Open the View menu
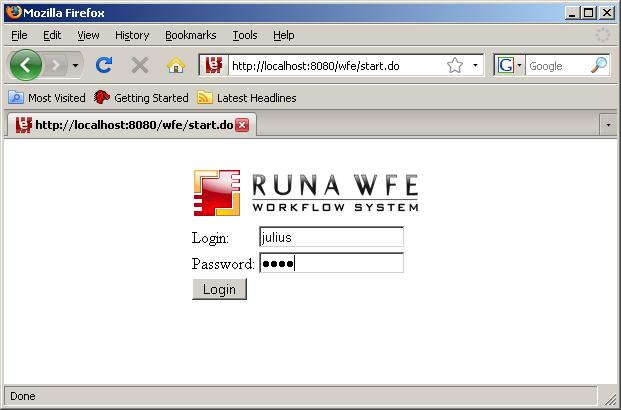This screenshot has width=621, height=410. 88,35
